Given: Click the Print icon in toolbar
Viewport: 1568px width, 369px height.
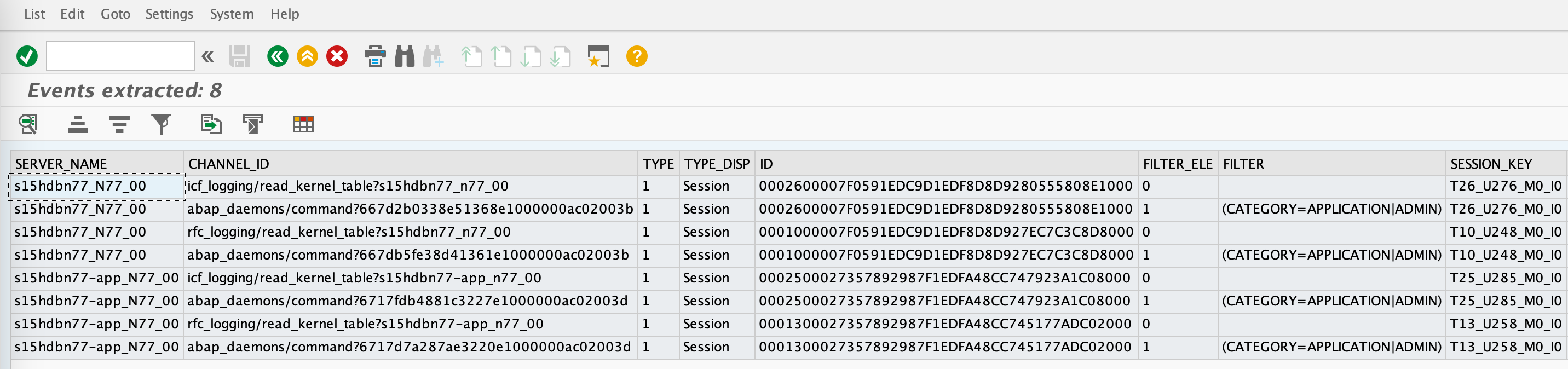Looking at the screenshot, I should tap(374, 56).
